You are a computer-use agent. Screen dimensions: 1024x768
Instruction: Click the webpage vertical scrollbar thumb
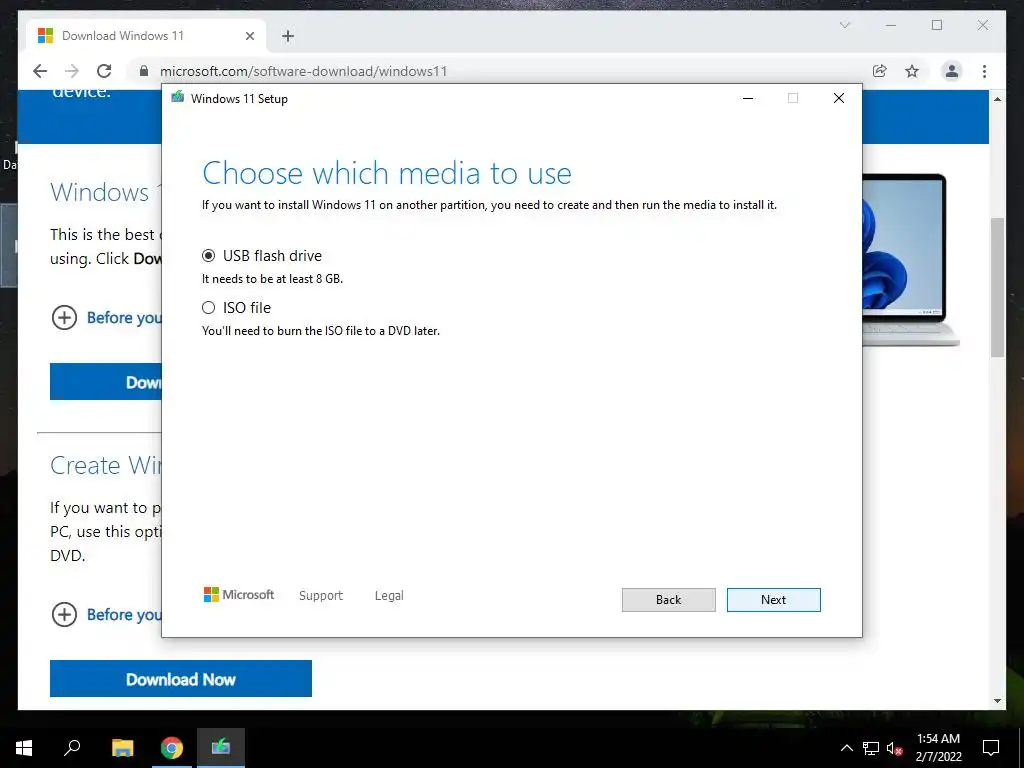click(x=997, y=287)
